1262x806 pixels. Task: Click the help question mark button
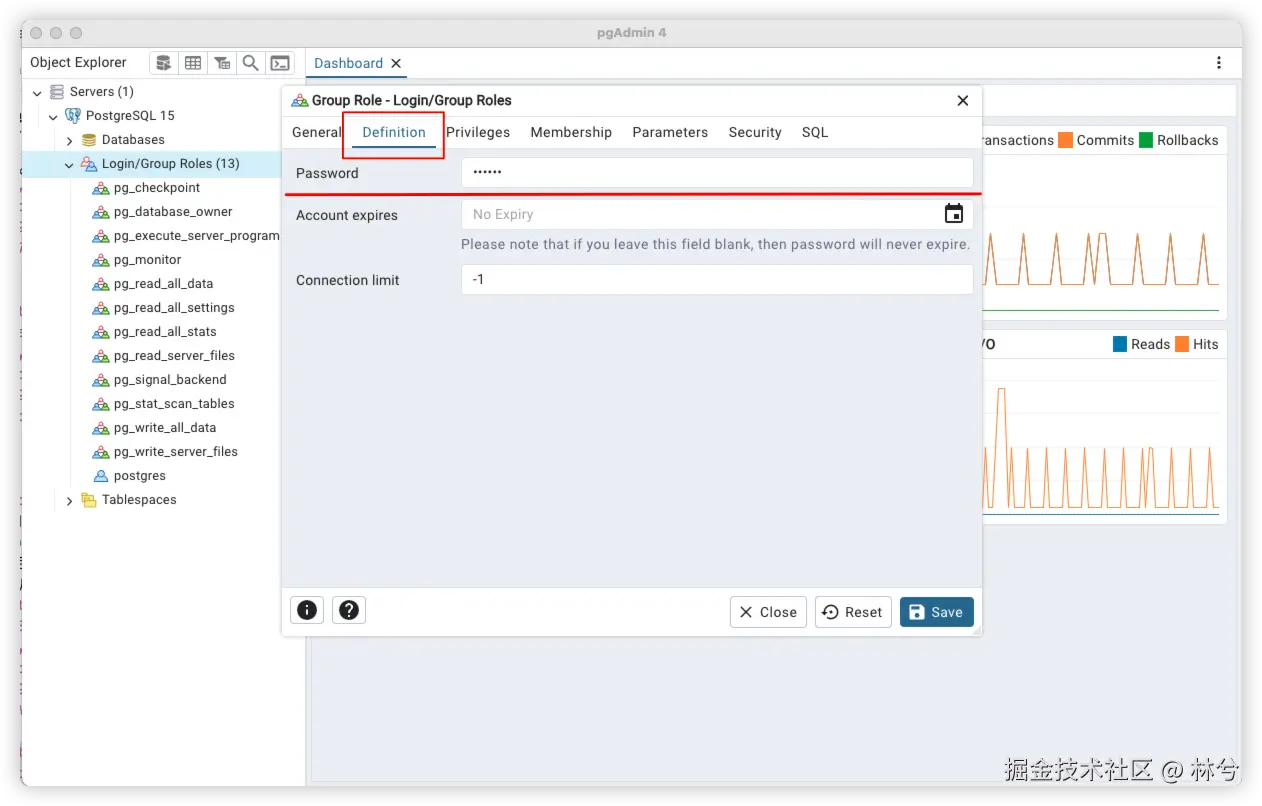349,609
